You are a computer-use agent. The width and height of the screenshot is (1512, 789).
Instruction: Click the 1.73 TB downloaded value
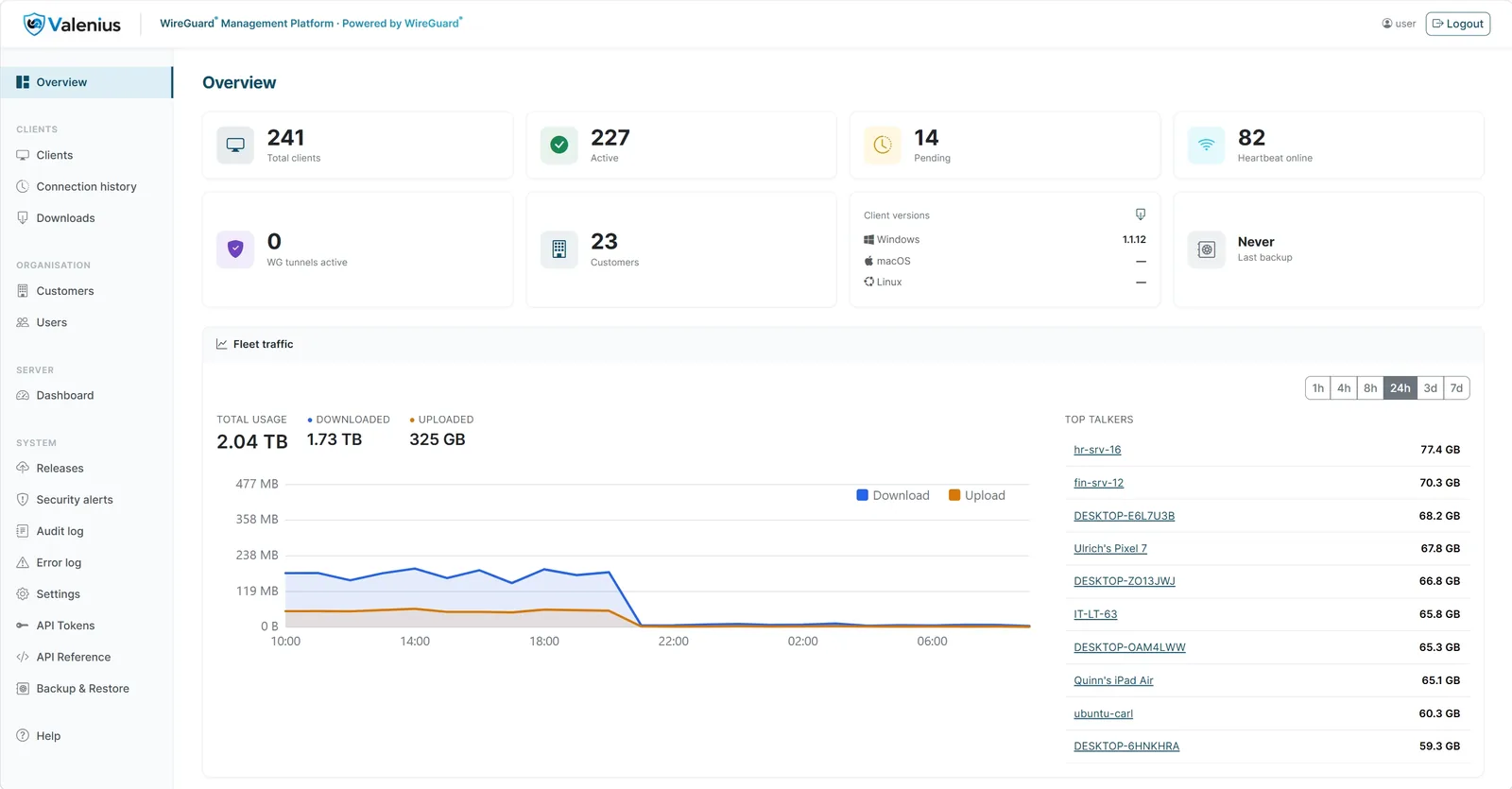click(x=335, y=439)
